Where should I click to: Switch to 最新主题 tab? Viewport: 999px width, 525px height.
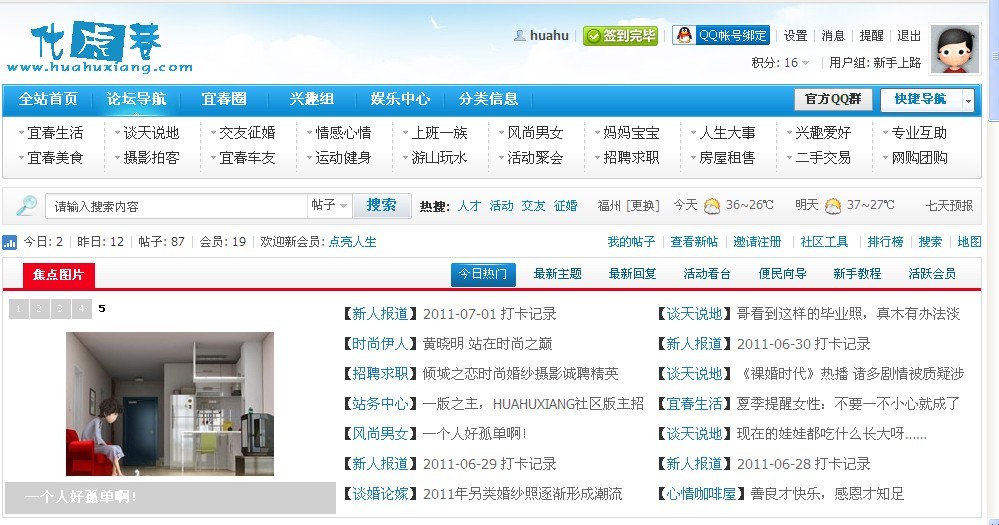pyautogui.click(x=557, y=274)
